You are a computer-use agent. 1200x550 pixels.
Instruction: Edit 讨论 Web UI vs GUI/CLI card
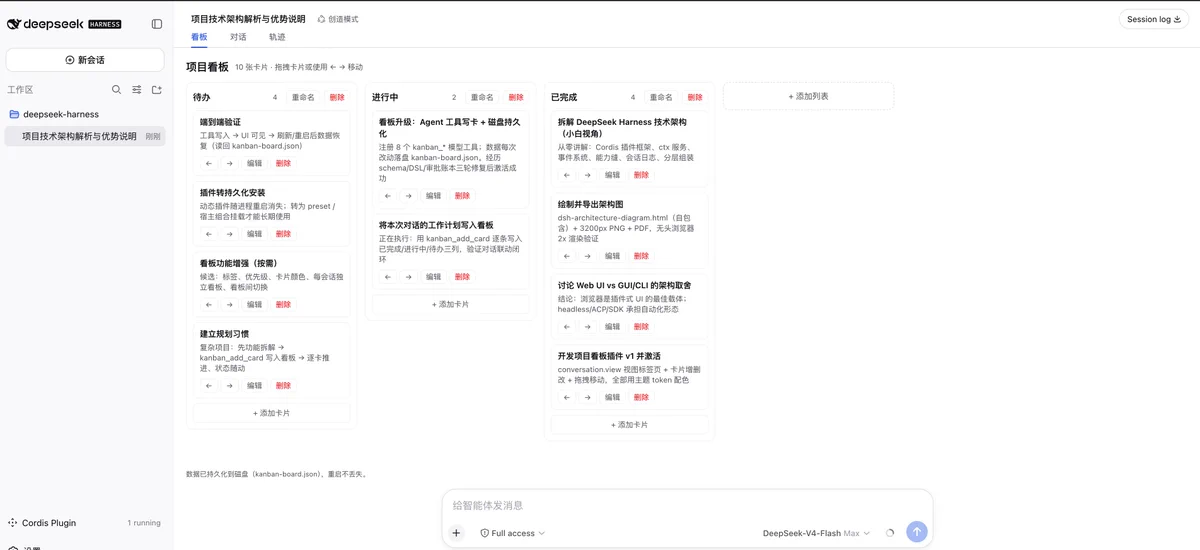613,327
